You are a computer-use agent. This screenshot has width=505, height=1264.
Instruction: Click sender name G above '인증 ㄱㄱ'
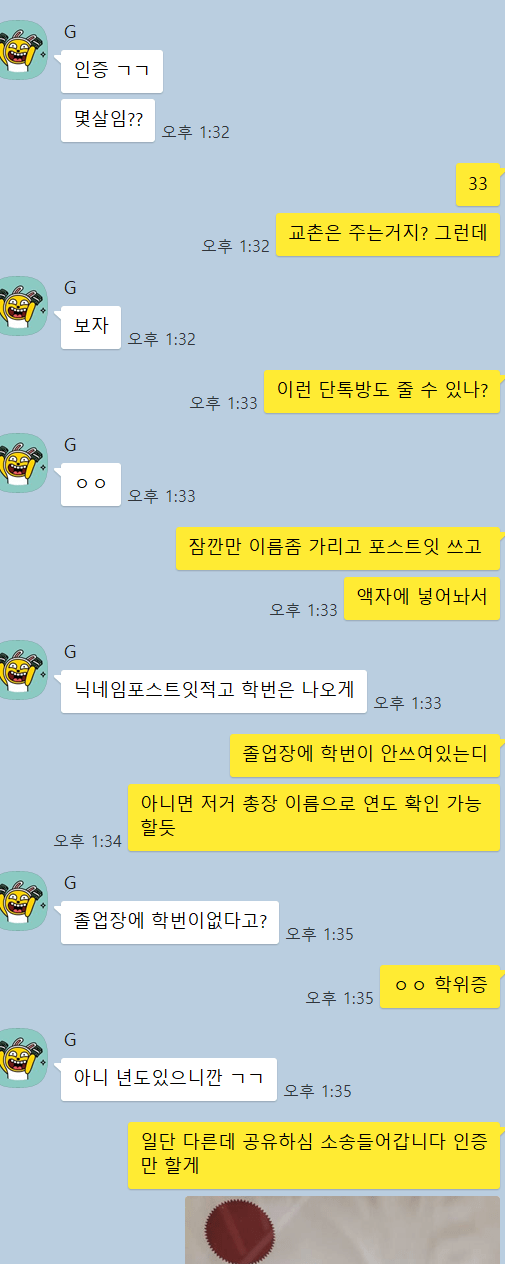tap(70, 31)
